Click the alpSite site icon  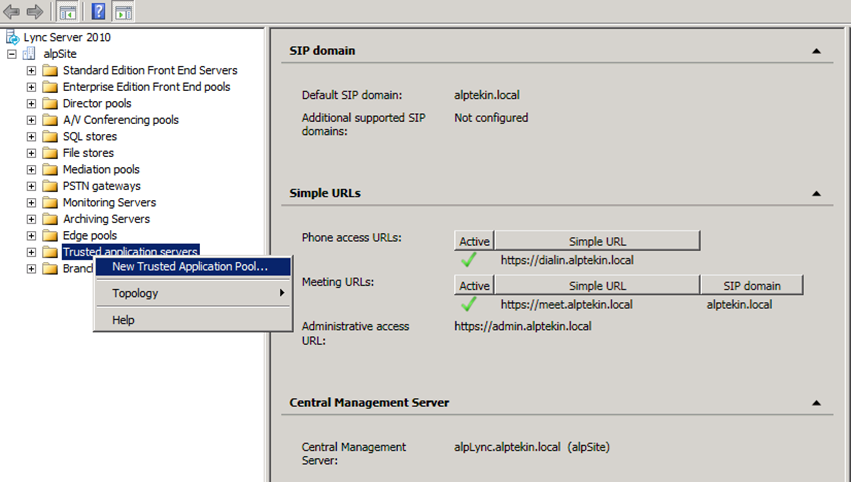pyautogui.click(x=29, y=54)
